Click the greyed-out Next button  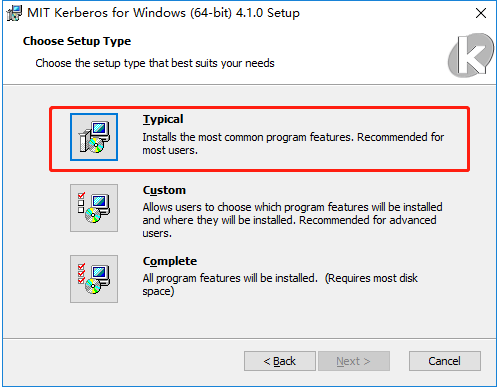(x=354, y=361)
